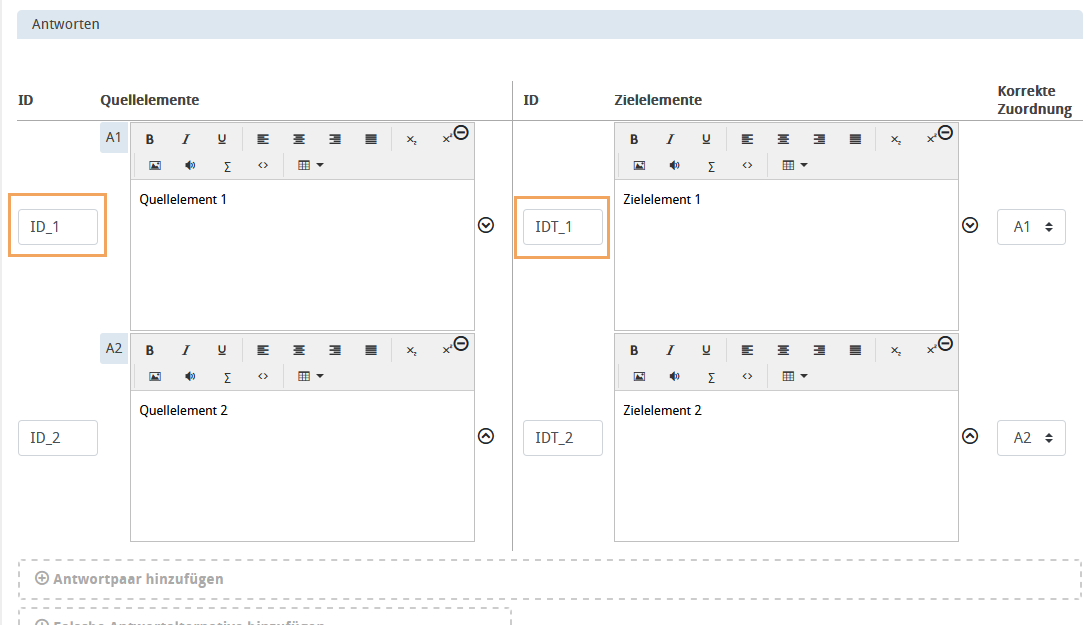The image size is (1092, 625).
Task: Open correct assignment dropdown showing A2
Action: pos(1031,438)
